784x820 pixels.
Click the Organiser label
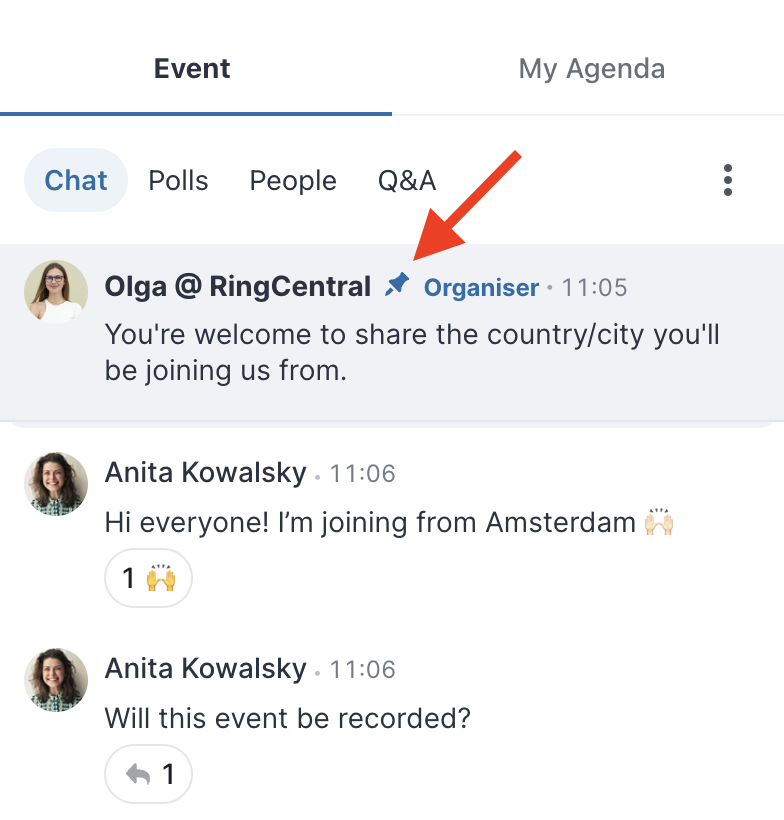click(481, 288)
